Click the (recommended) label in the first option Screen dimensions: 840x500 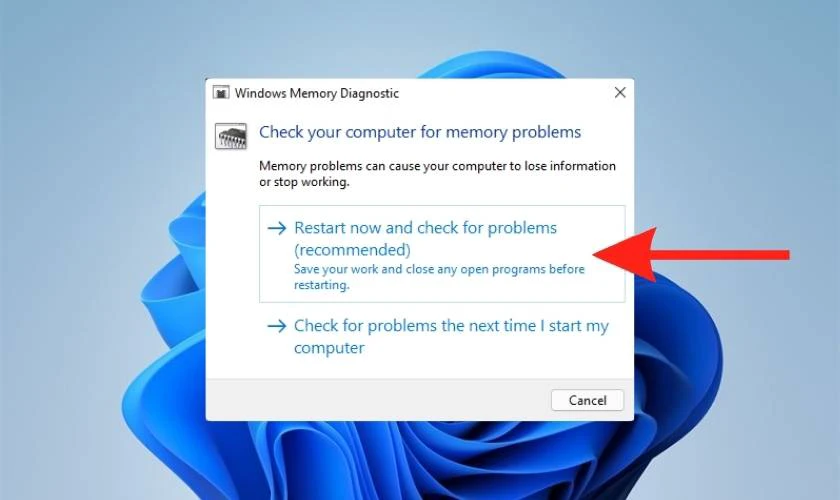[x=352, y=250]
